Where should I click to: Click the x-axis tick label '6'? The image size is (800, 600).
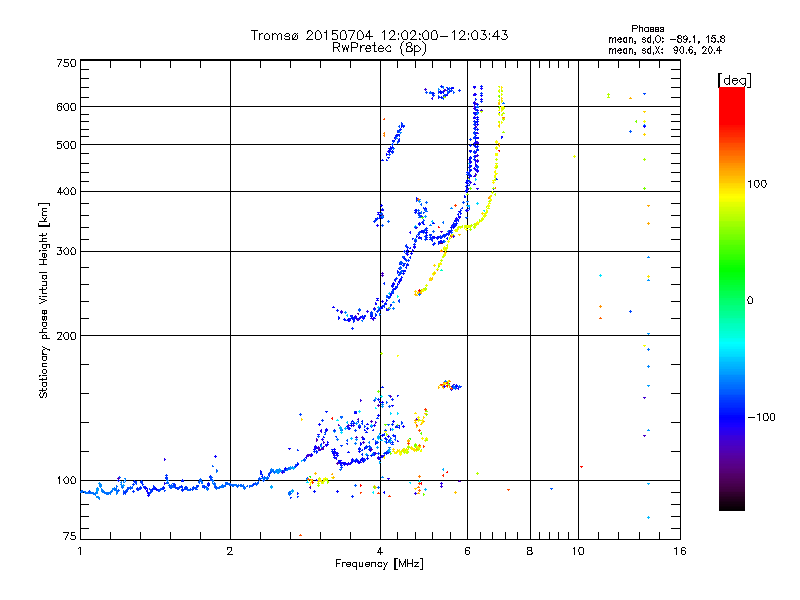point(467,551)
